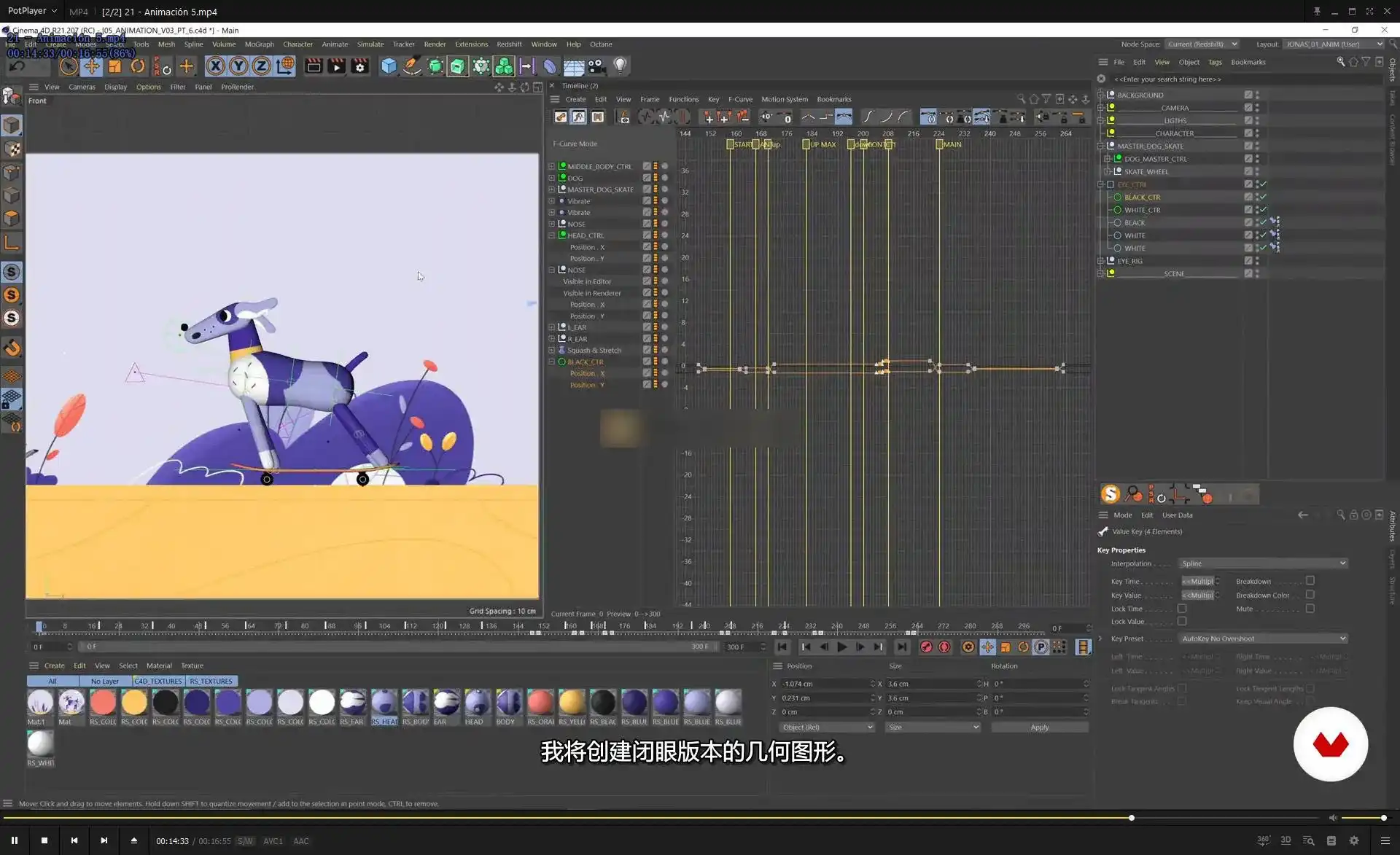Click the Camera object icon
Image resolution: width=1400 pixels, height=855 pixels.
[x=596, y=66]
